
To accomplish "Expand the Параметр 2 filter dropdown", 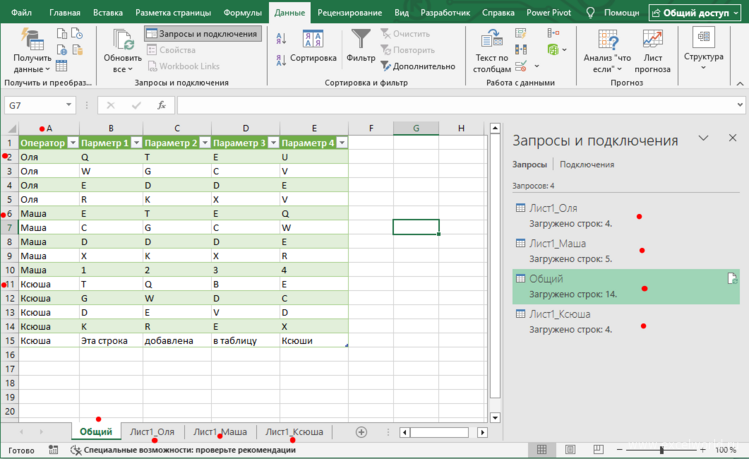I will point(203,143).
